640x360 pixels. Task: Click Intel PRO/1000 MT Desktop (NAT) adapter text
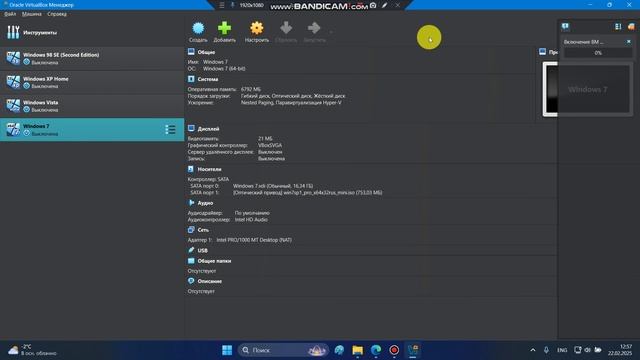point(254,240)
